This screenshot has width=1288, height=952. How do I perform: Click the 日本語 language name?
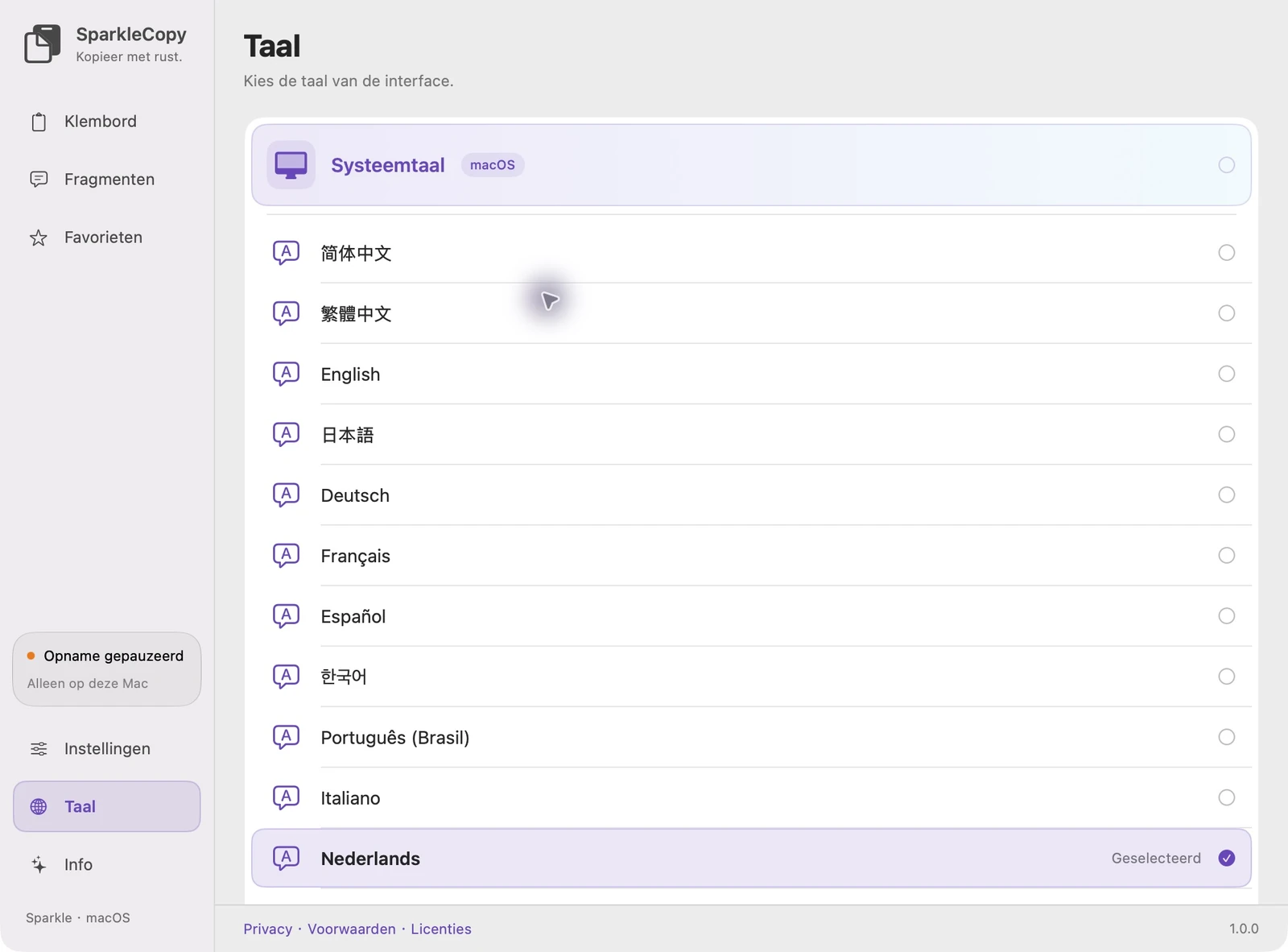click(348, 435)
